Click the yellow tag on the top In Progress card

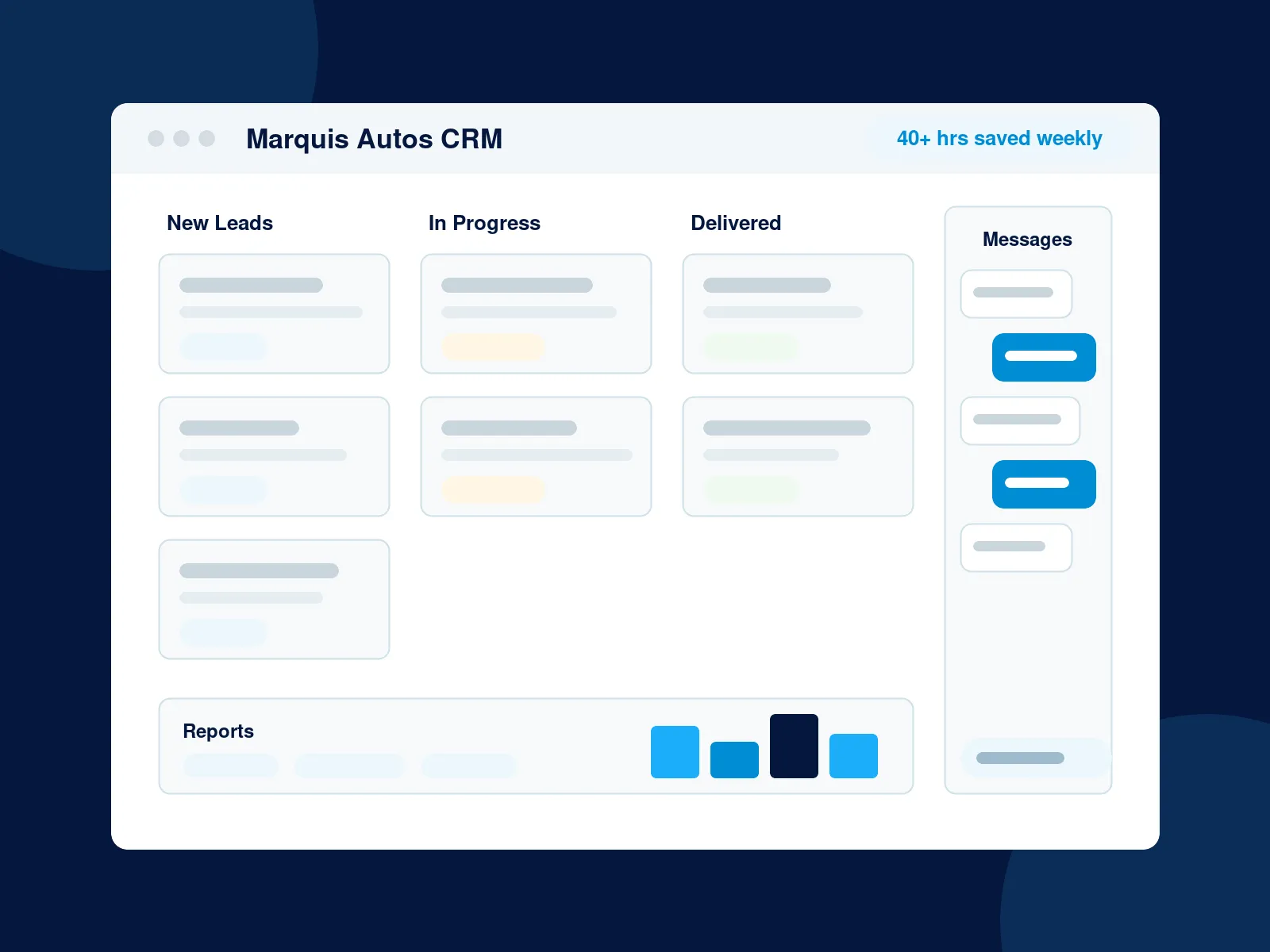(493, 347)
